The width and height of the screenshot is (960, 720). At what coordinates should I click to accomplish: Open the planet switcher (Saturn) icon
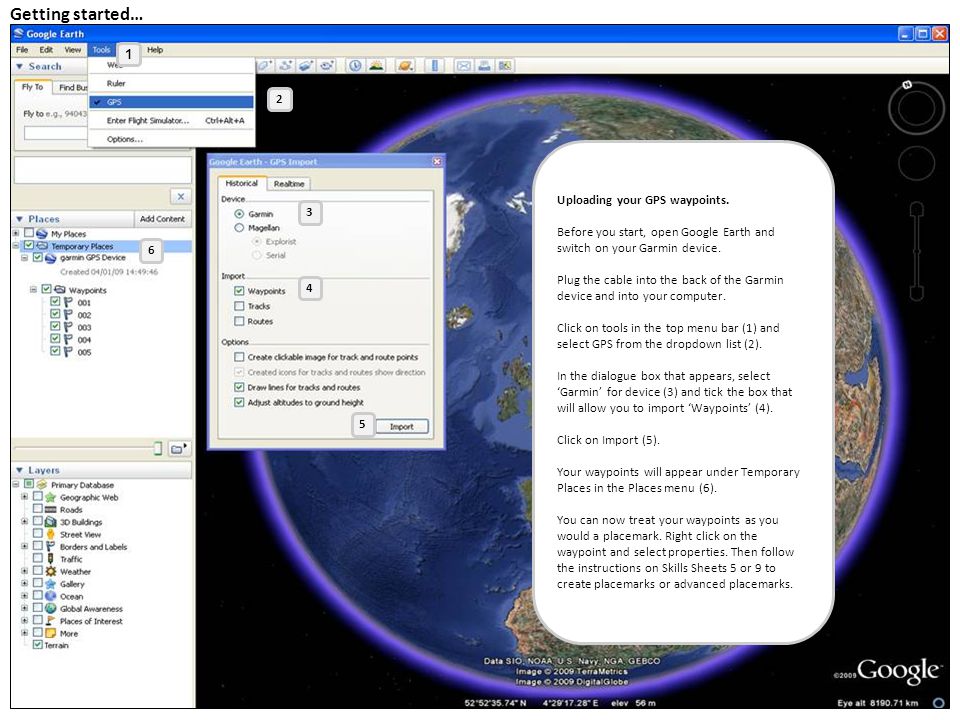405,66
